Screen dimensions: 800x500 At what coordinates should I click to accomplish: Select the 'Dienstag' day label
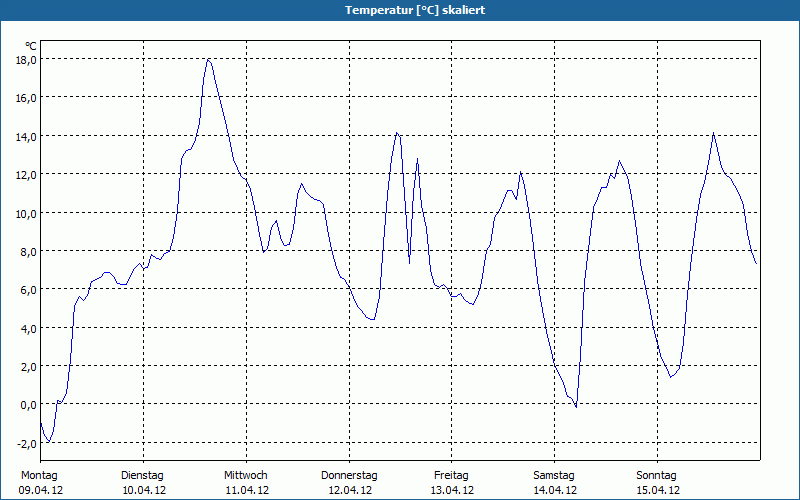coord(142,476)
